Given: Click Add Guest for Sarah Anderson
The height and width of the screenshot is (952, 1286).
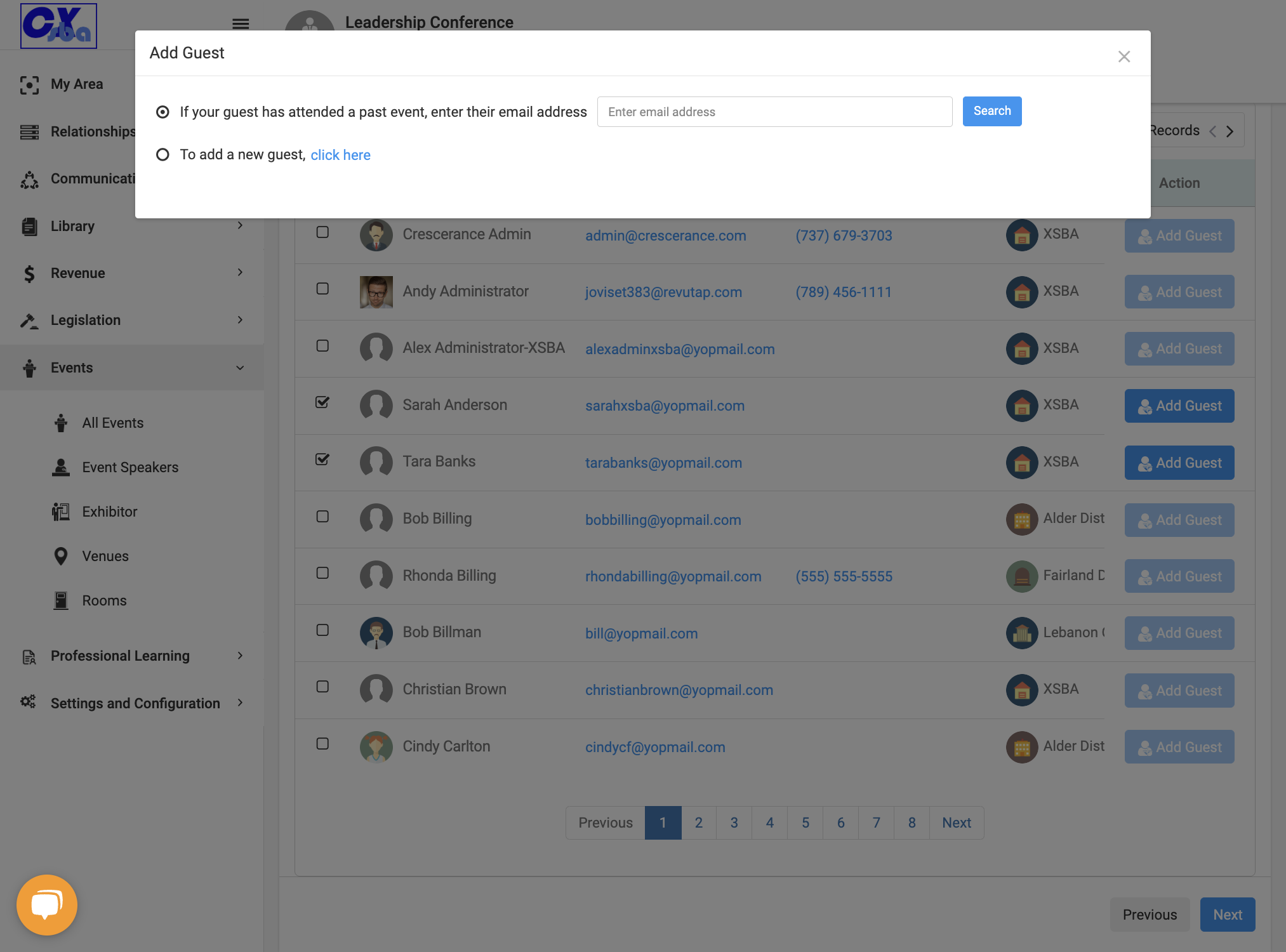Looking at the screenshot, I should click(x=1179, y=406).
